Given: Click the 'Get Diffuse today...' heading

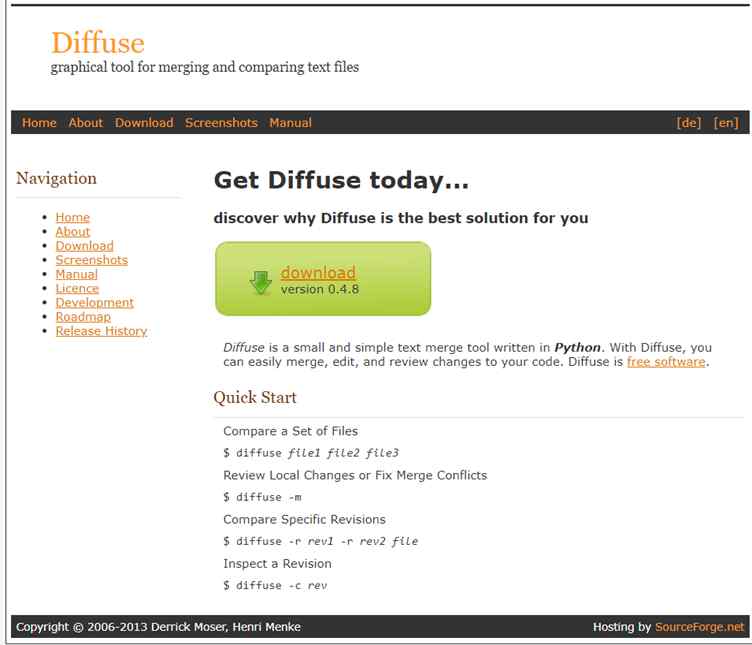Looking at the screenshot, I should (x=341, y=181).
